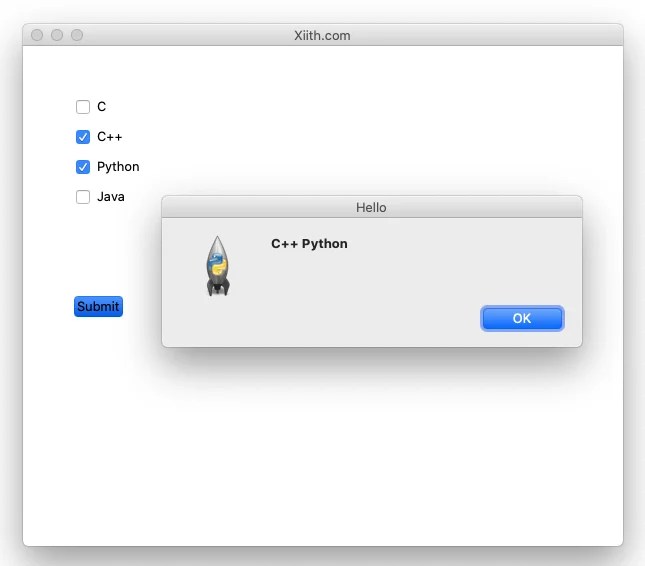Uncheck the C++ checkbox
The image size is (645, 566).
click(83, 137)
